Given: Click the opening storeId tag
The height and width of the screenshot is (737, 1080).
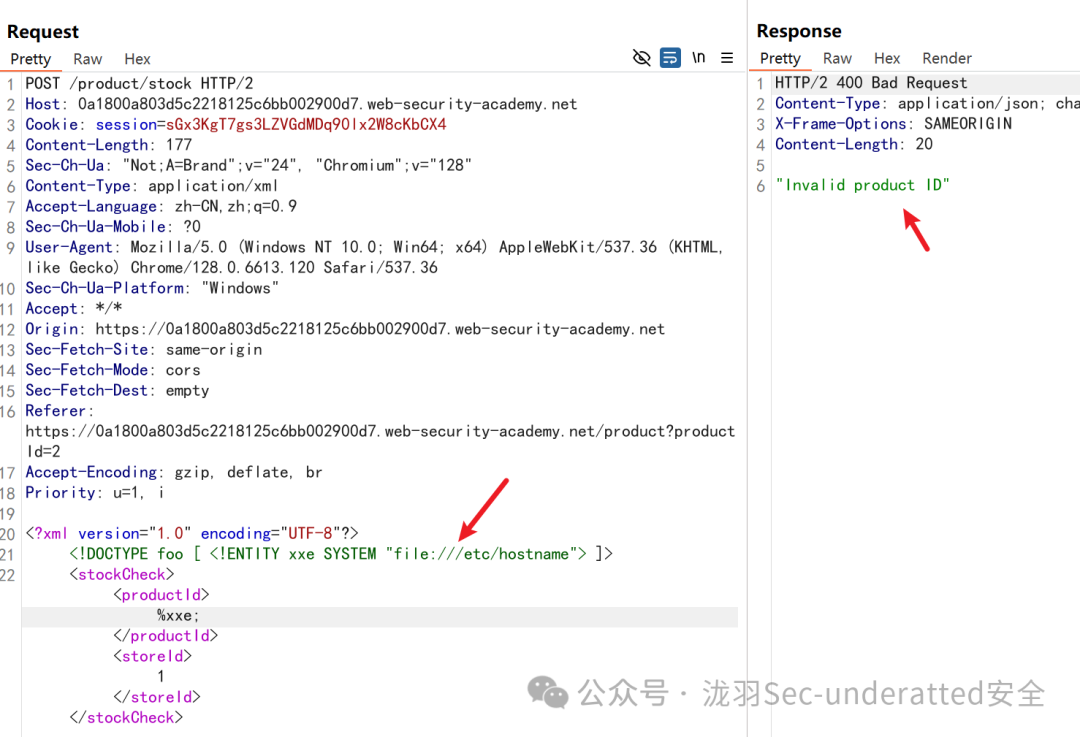Looking at the screenshot, I should click(x=152, y=656).
